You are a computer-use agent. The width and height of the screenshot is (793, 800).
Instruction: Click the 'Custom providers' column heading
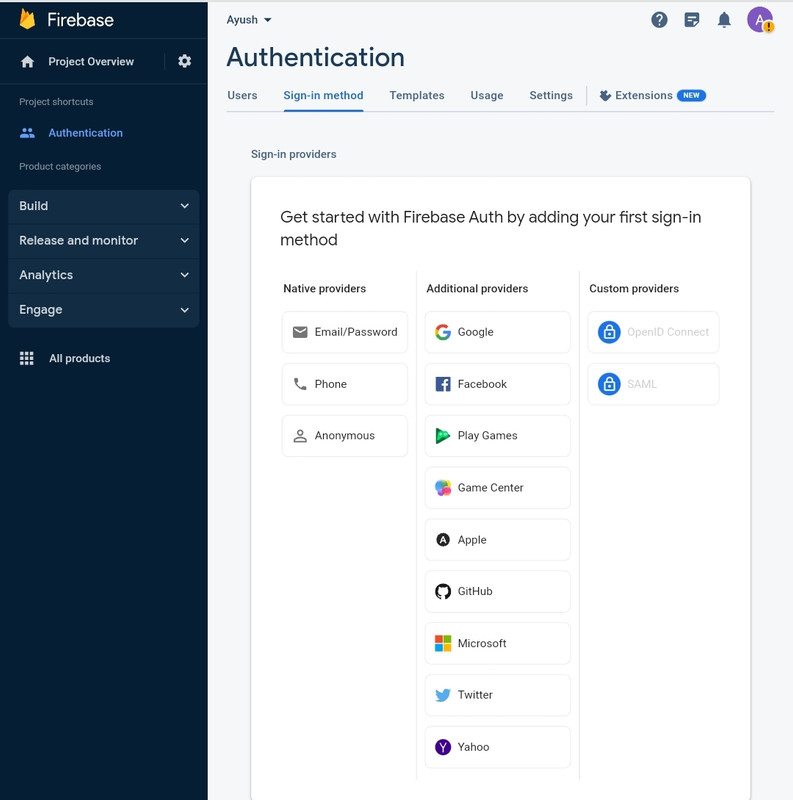[634, 289]
